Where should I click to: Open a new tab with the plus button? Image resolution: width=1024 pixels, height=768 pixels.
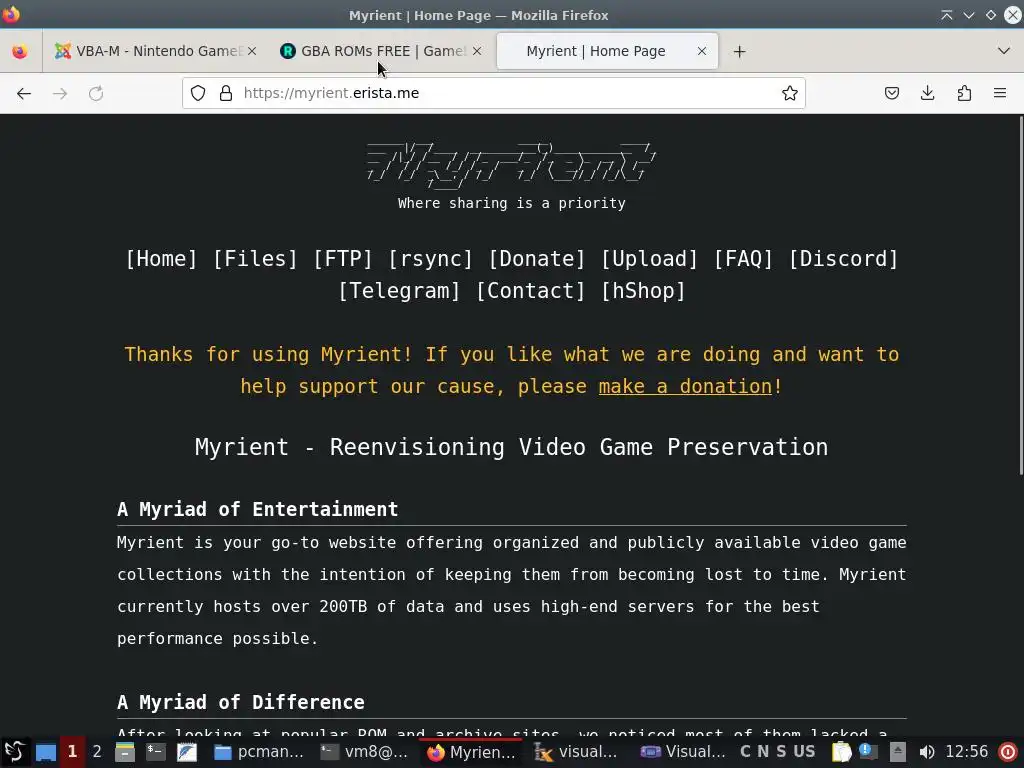[739, 51]
